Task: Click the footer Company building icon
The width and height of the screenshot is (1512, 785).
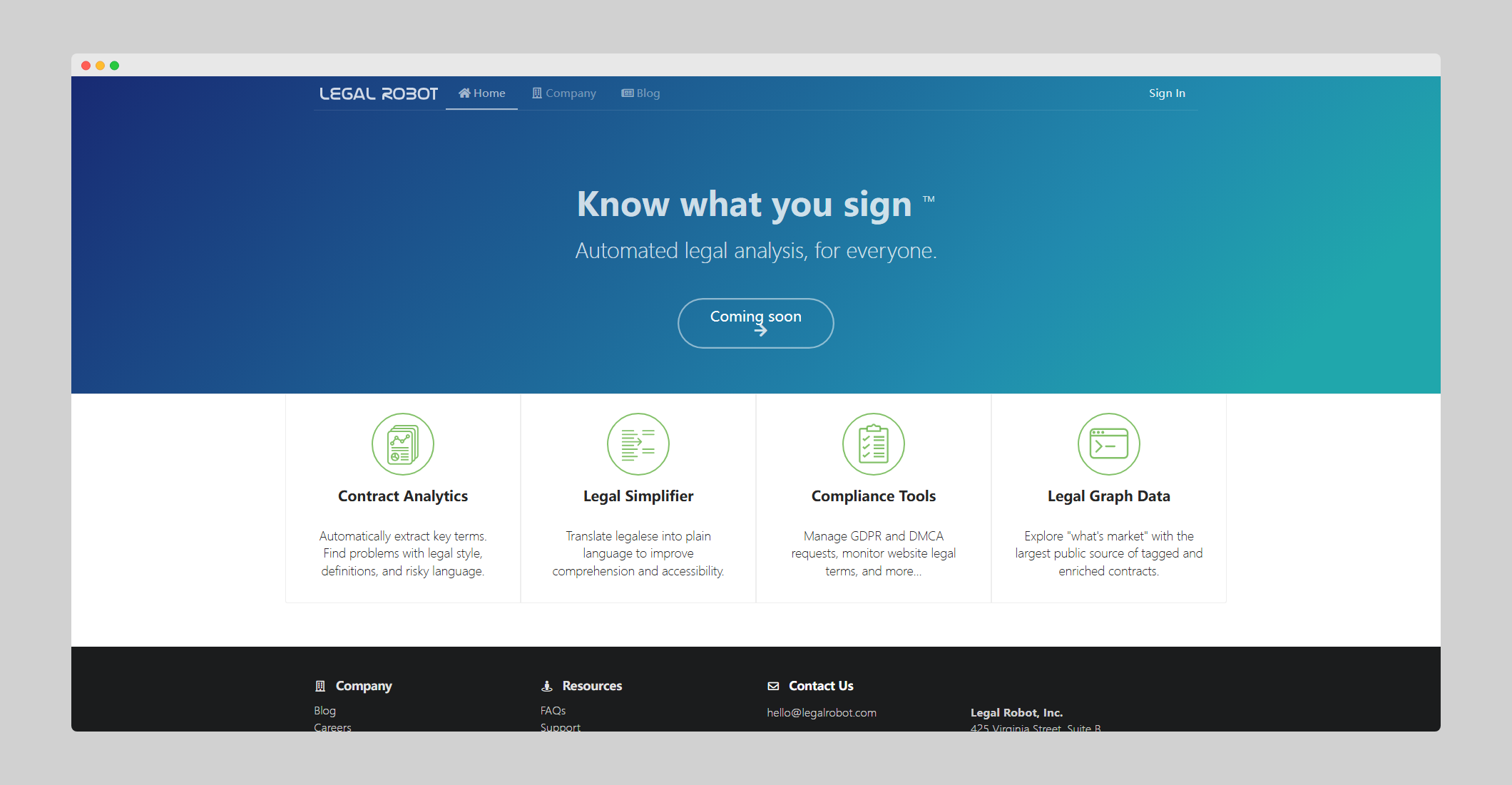Action: [x=320, y=686]
